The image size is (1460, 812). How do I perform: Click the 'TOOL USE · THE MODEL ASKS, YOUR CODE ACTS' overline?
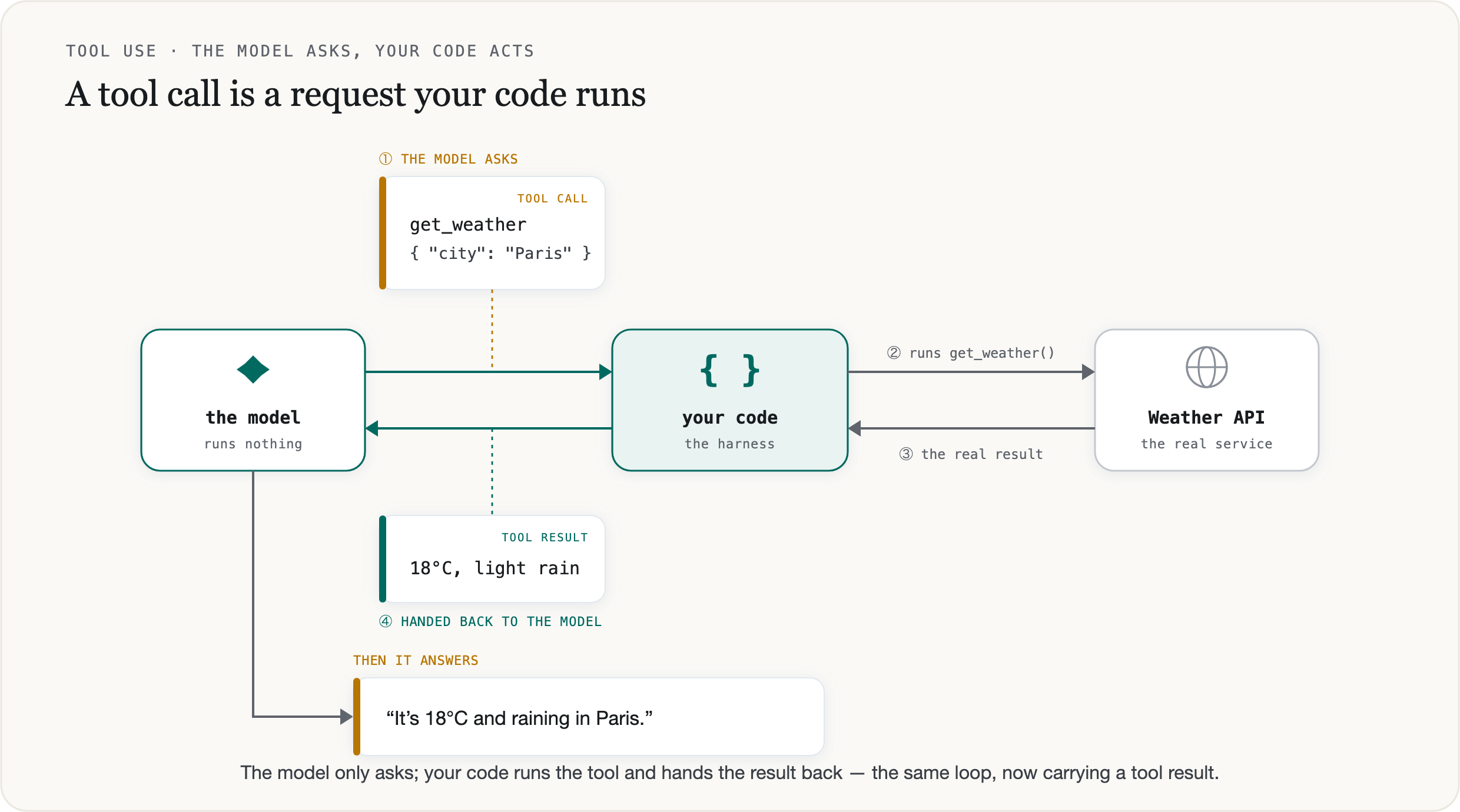[300, 51]
